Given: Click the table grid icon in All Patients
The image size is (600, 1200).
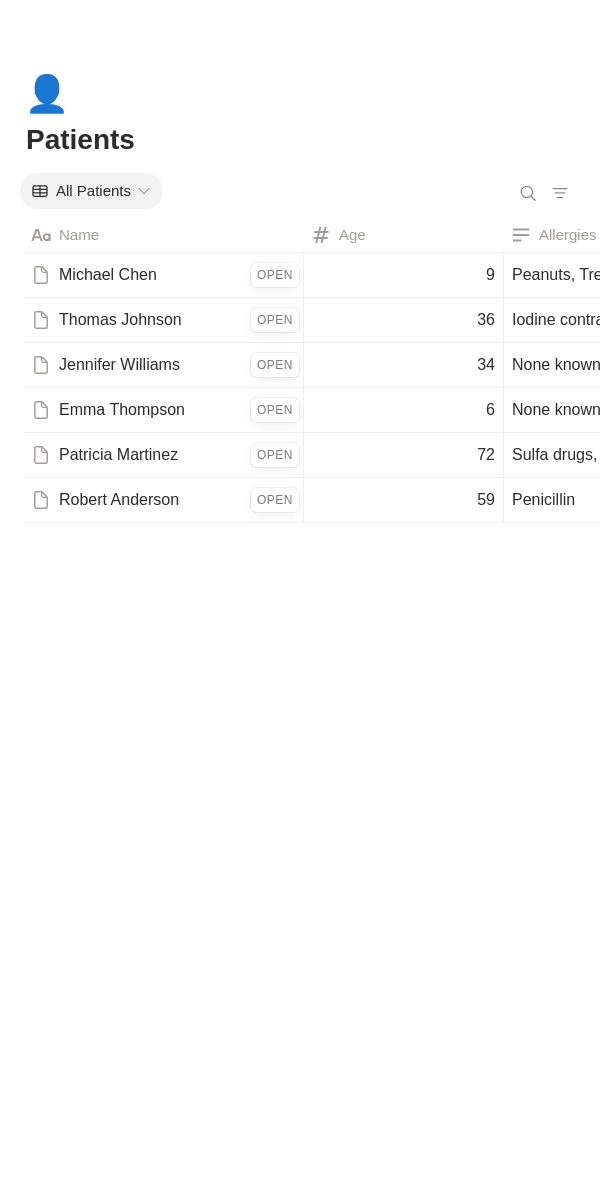Looking at the screenshot, I should 40,191.
